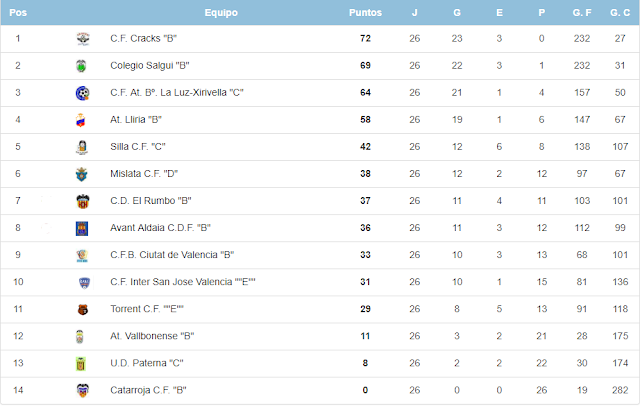Click the Catarroja C.F. "B" crest

click(x=83, y=390)
